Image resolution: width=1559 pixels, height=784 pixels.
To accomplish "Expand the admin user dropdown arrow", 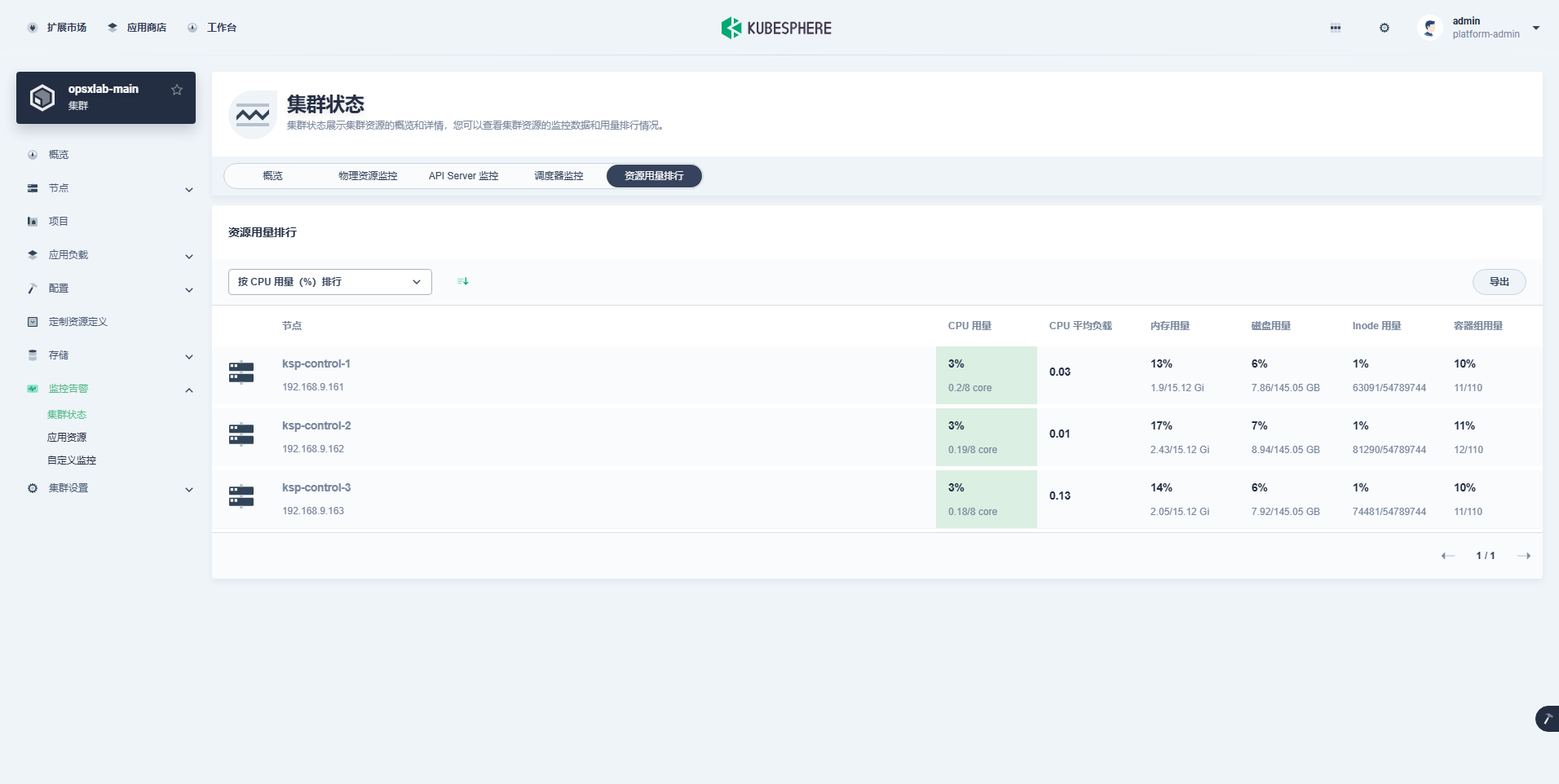I will pos(1536,28).
